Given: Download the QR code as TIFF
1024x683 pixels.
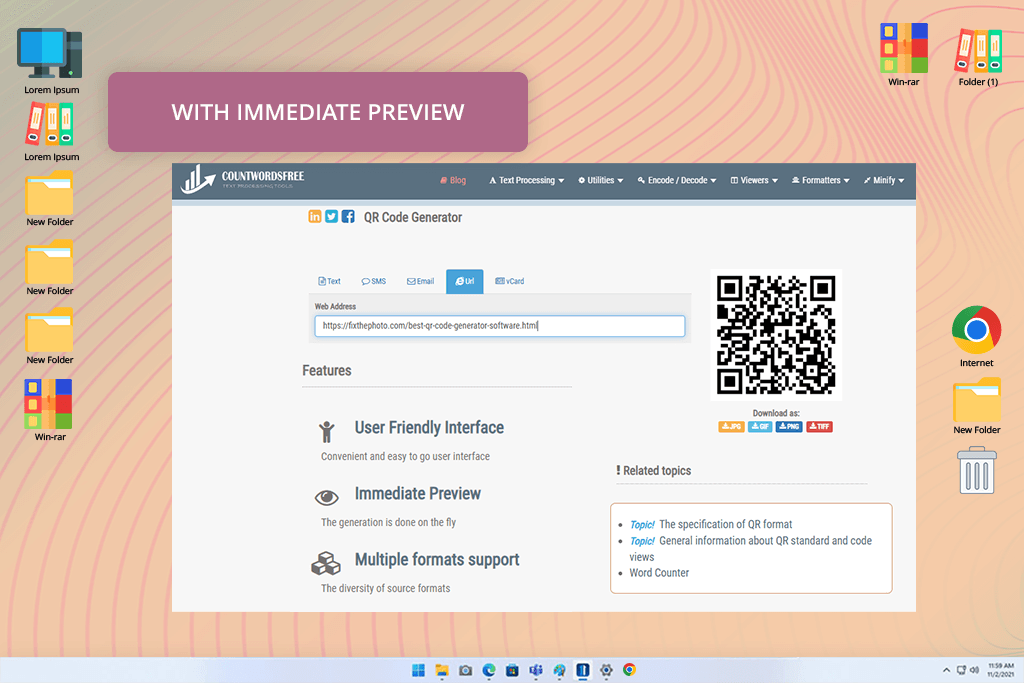Looking at the screenshot, I should (820, 426).
